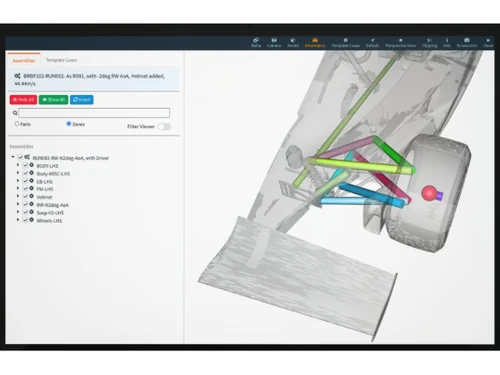Image resolution: width=500 pixels, height=375 pixels.
Task: Collapse the RUN002-RW-N2deg-AoA root assembly
Action: 13,157
